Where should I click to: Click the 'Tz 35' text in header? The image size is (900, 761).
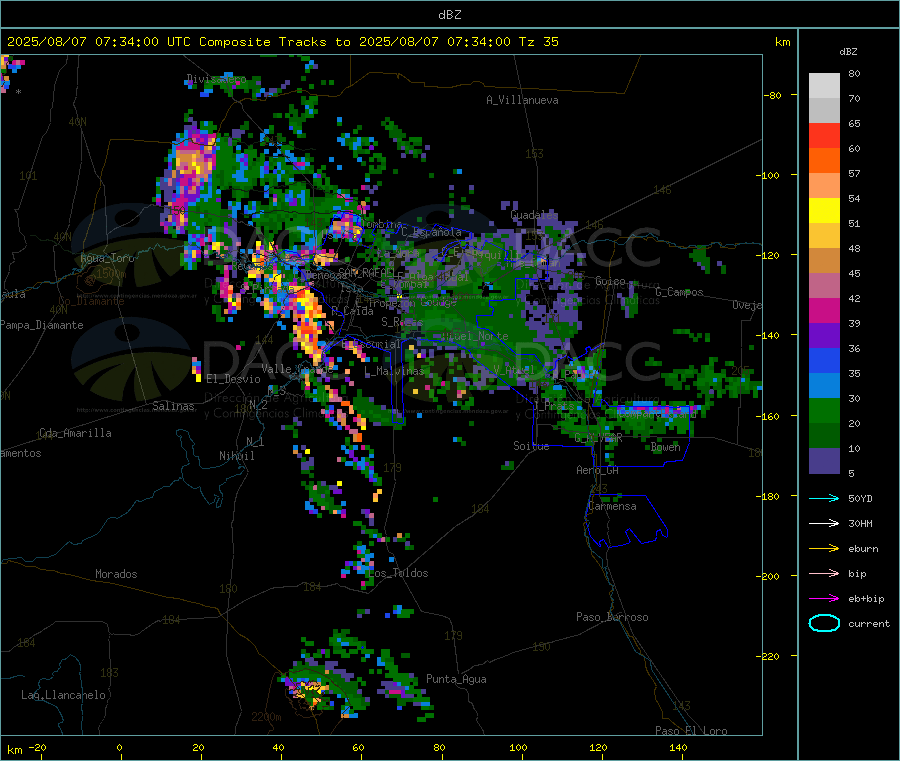pos(538,42)
